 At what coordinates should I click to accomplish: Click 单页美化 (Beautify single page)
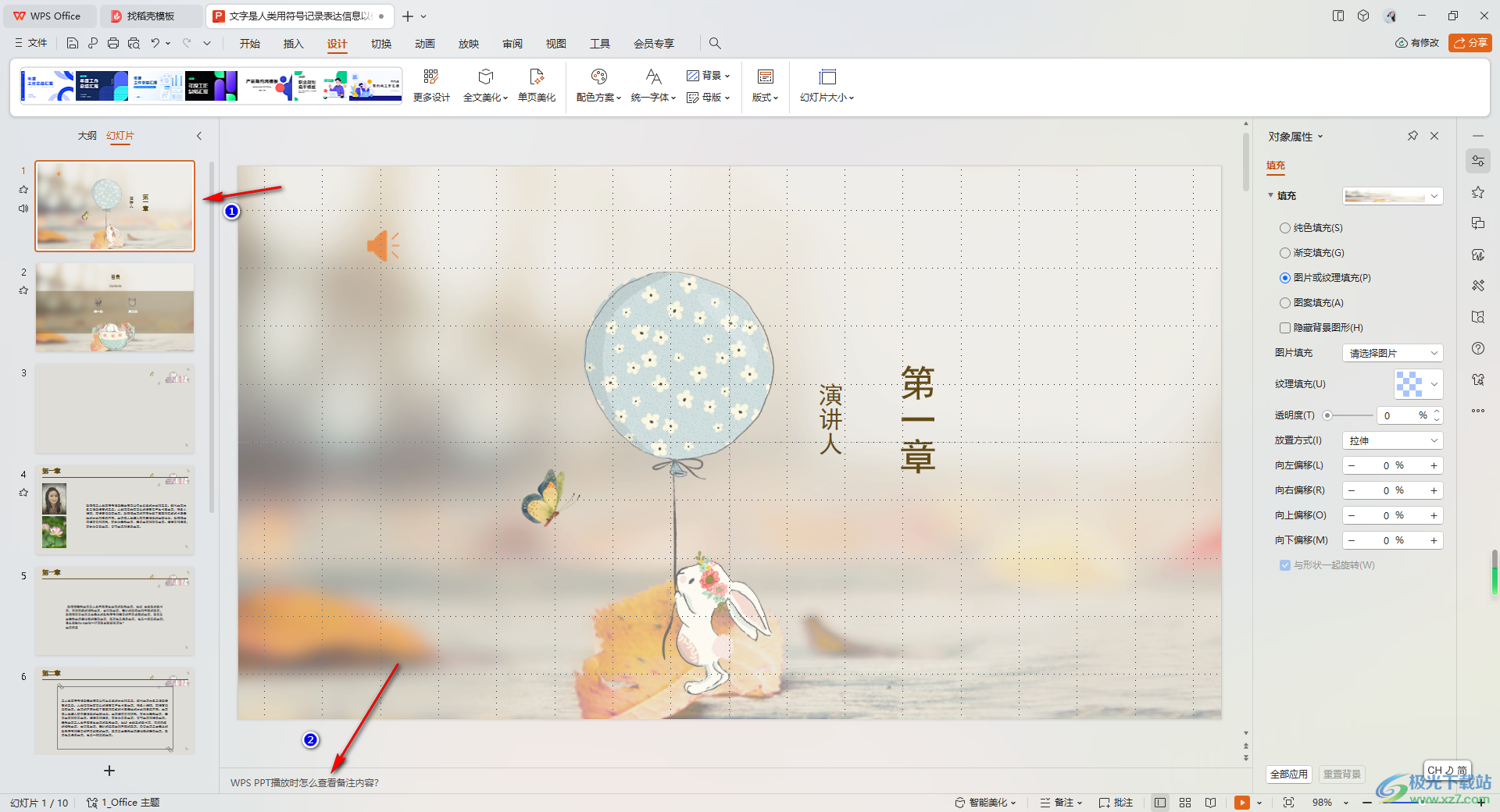[537, 86]
